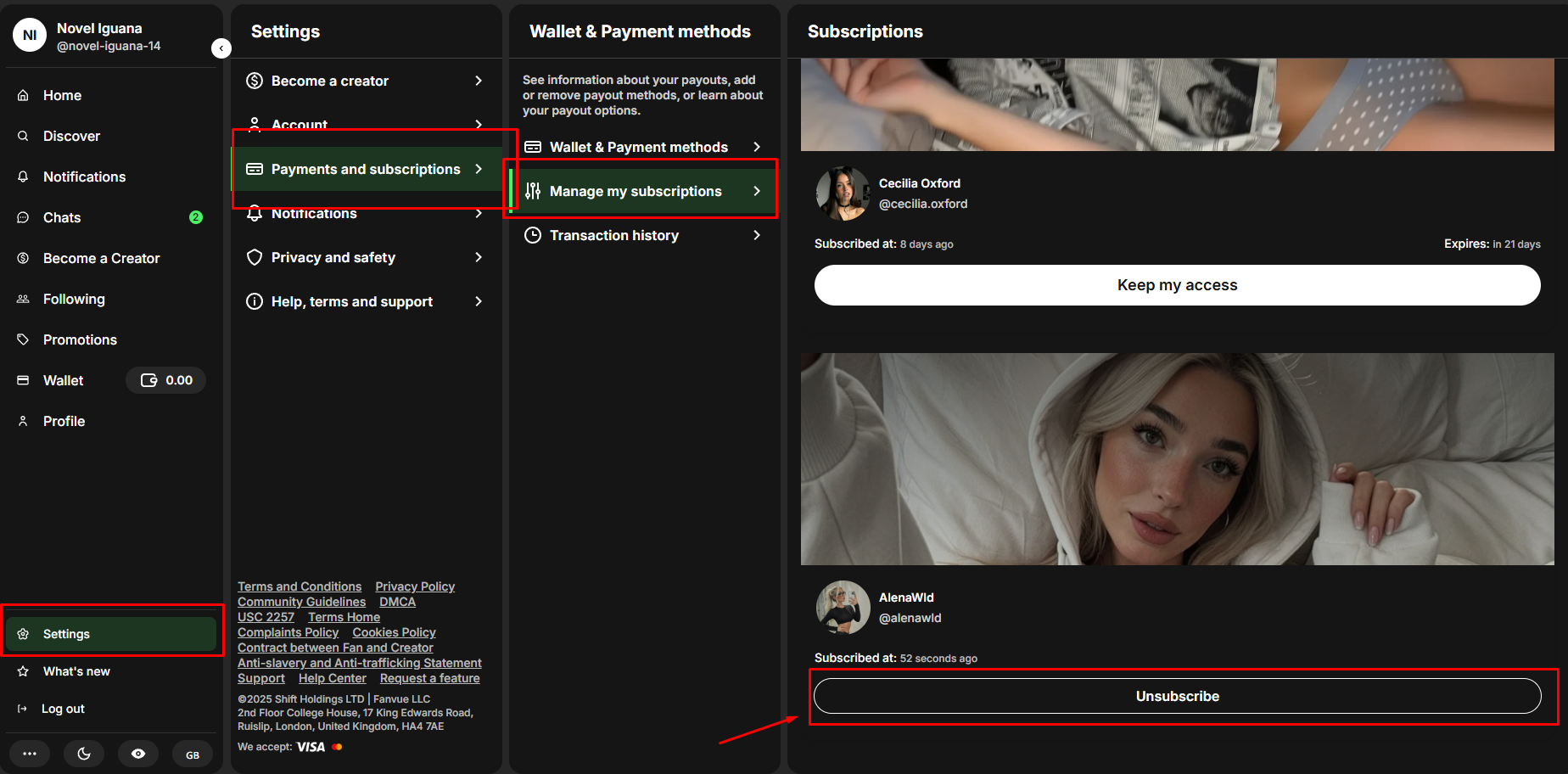1568x774 pixels.
Task: Click Cecilia Oxford's profile avatar
Action: pyautogui.click(x=843, y=193)
